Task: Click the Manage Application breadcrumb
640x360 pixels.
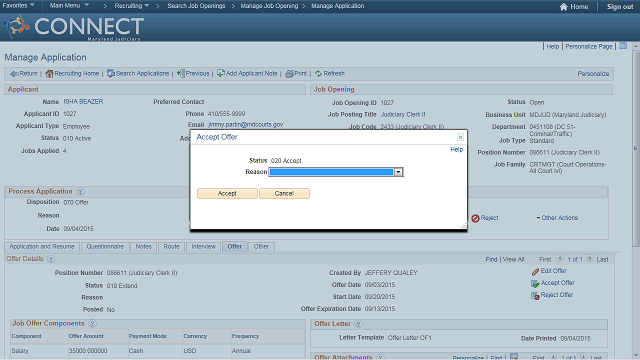Action: [338, 6]
